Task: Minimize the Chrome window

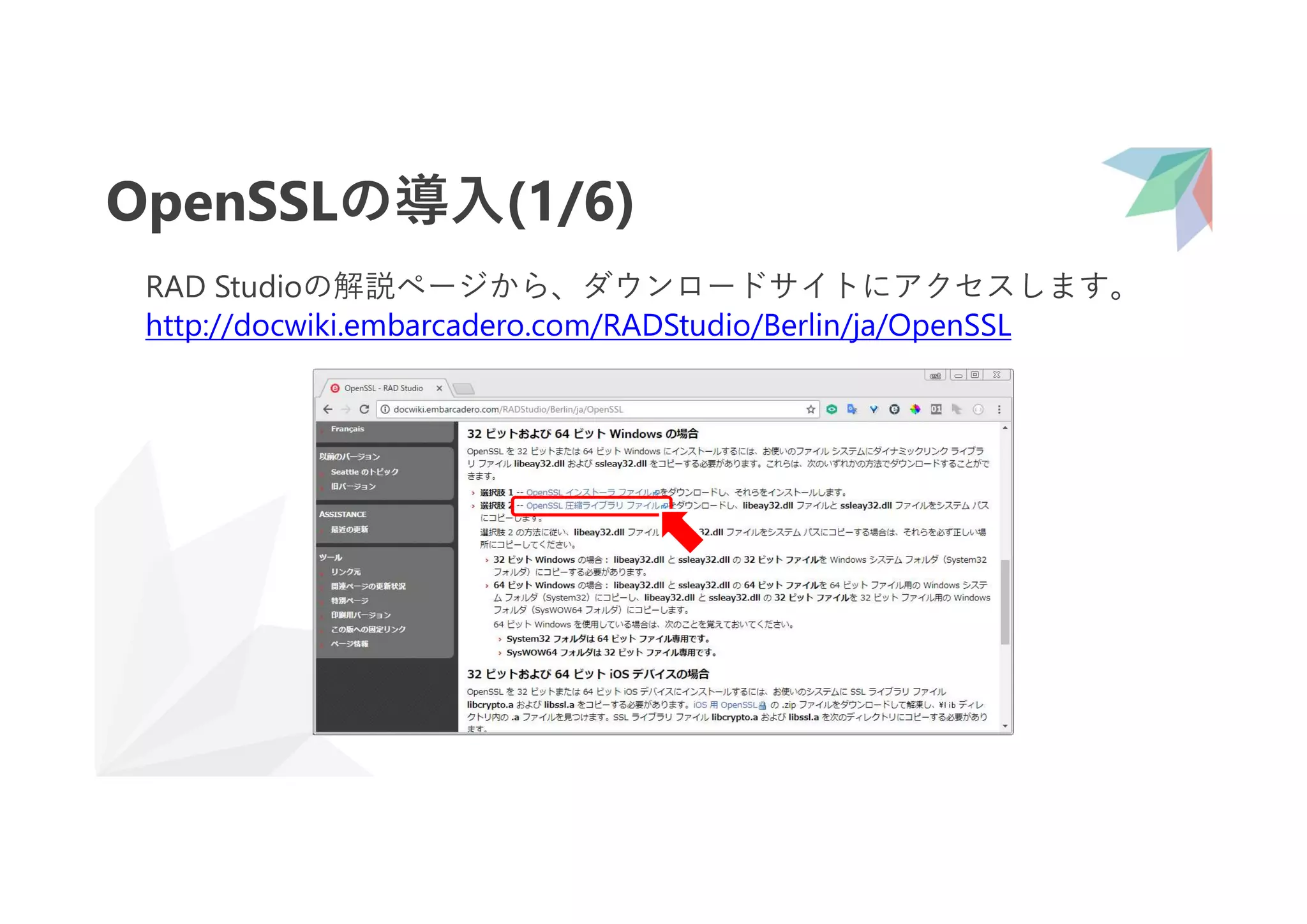Action: pos(958,376)
